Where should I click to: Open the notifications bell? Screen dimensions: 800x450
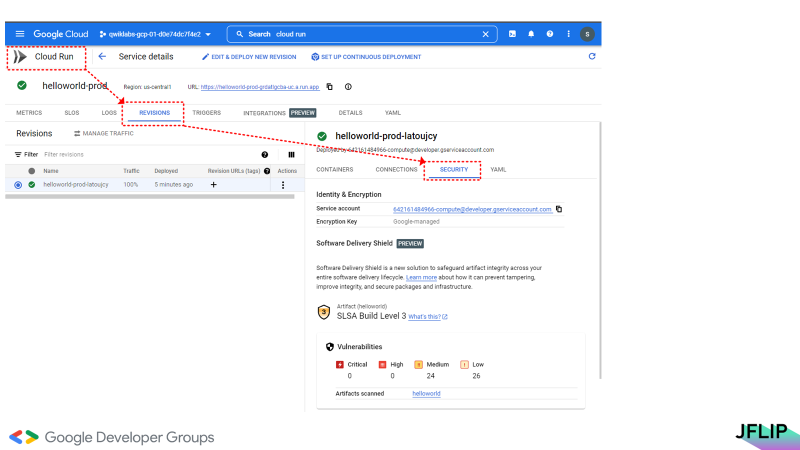pyautogui.click(x=531, y=34)
